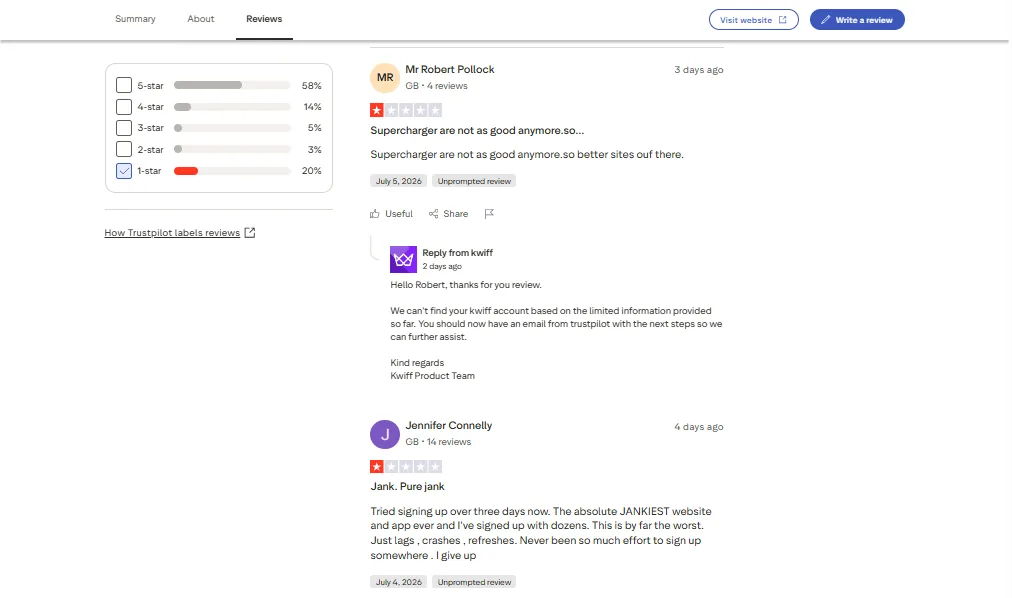The image size is (1012, 598).
Task: Click the external link icon in Visit website
Action: (x=782, y=19)
